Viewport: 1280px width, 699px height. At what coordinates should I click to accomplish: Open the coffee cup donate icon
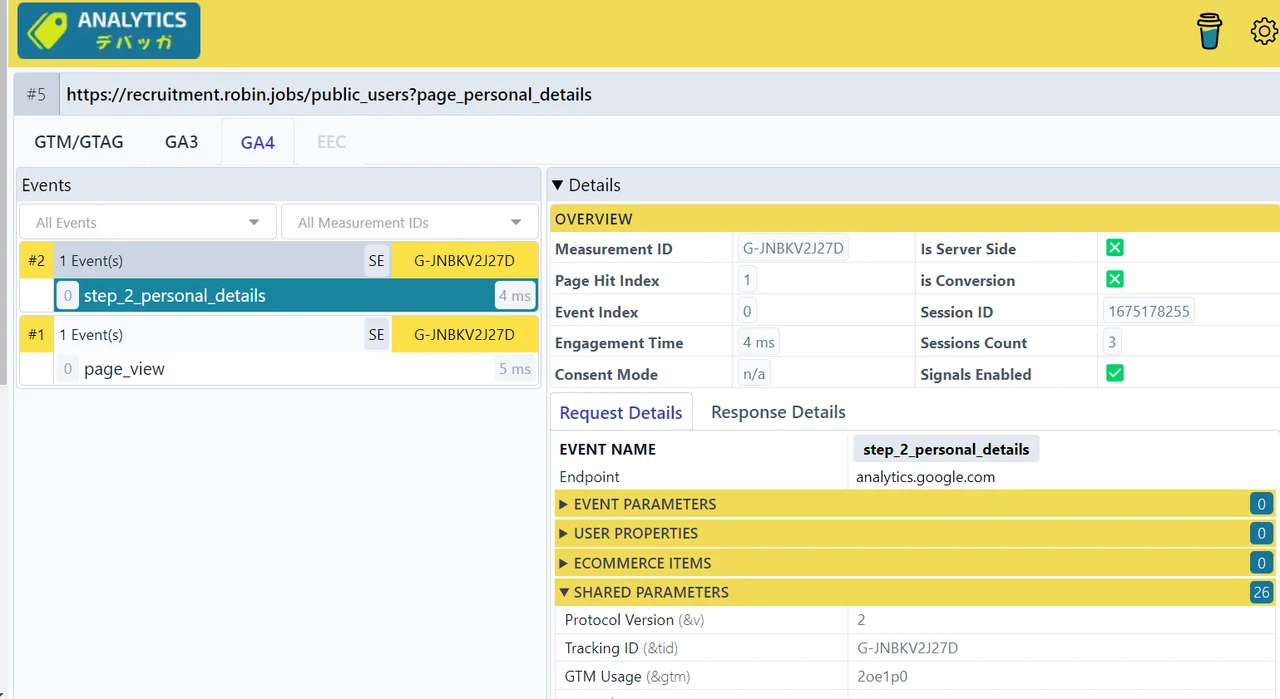1210,31
